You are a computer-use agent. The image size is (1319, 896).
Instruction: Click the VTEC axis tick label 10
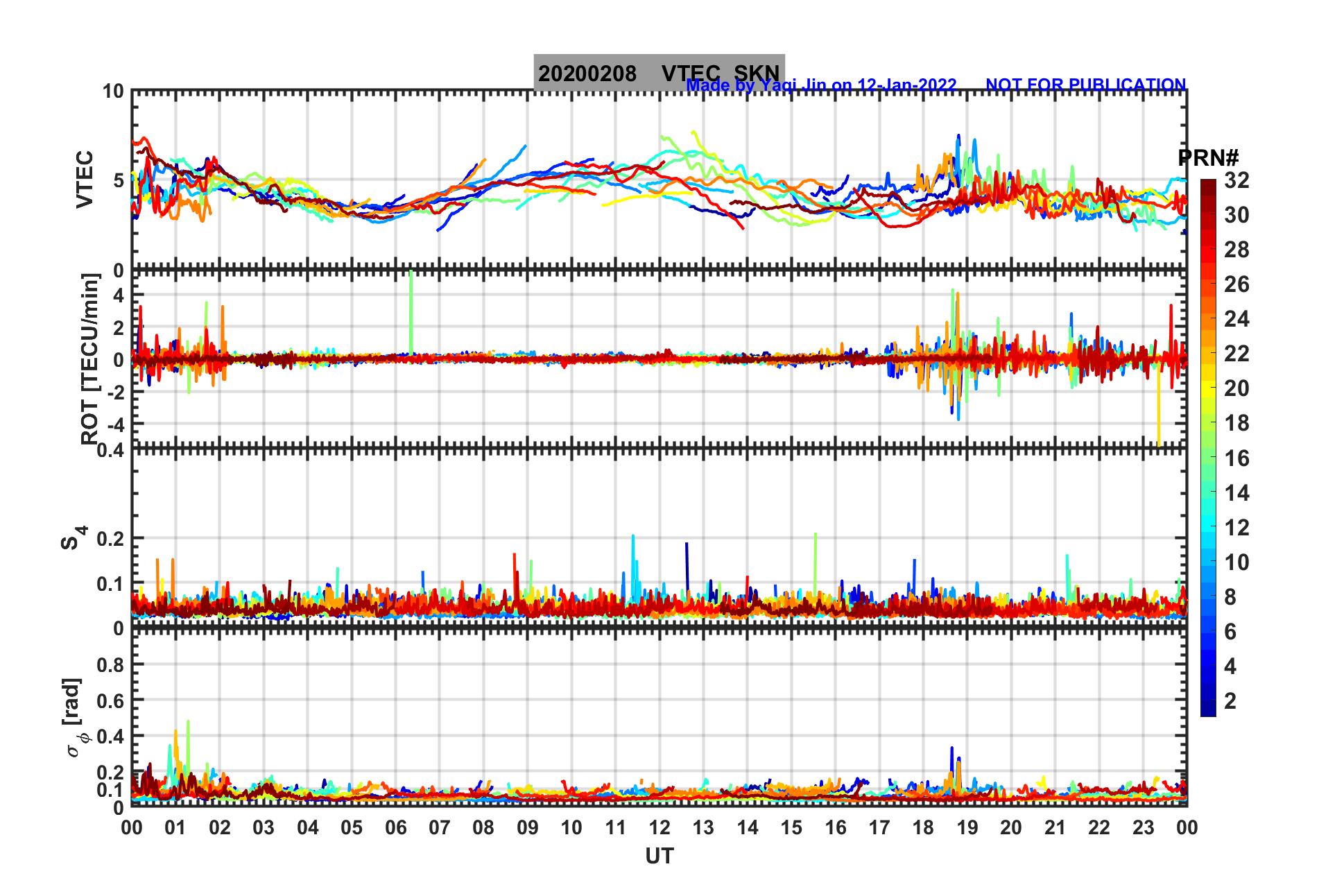(113, 92)
